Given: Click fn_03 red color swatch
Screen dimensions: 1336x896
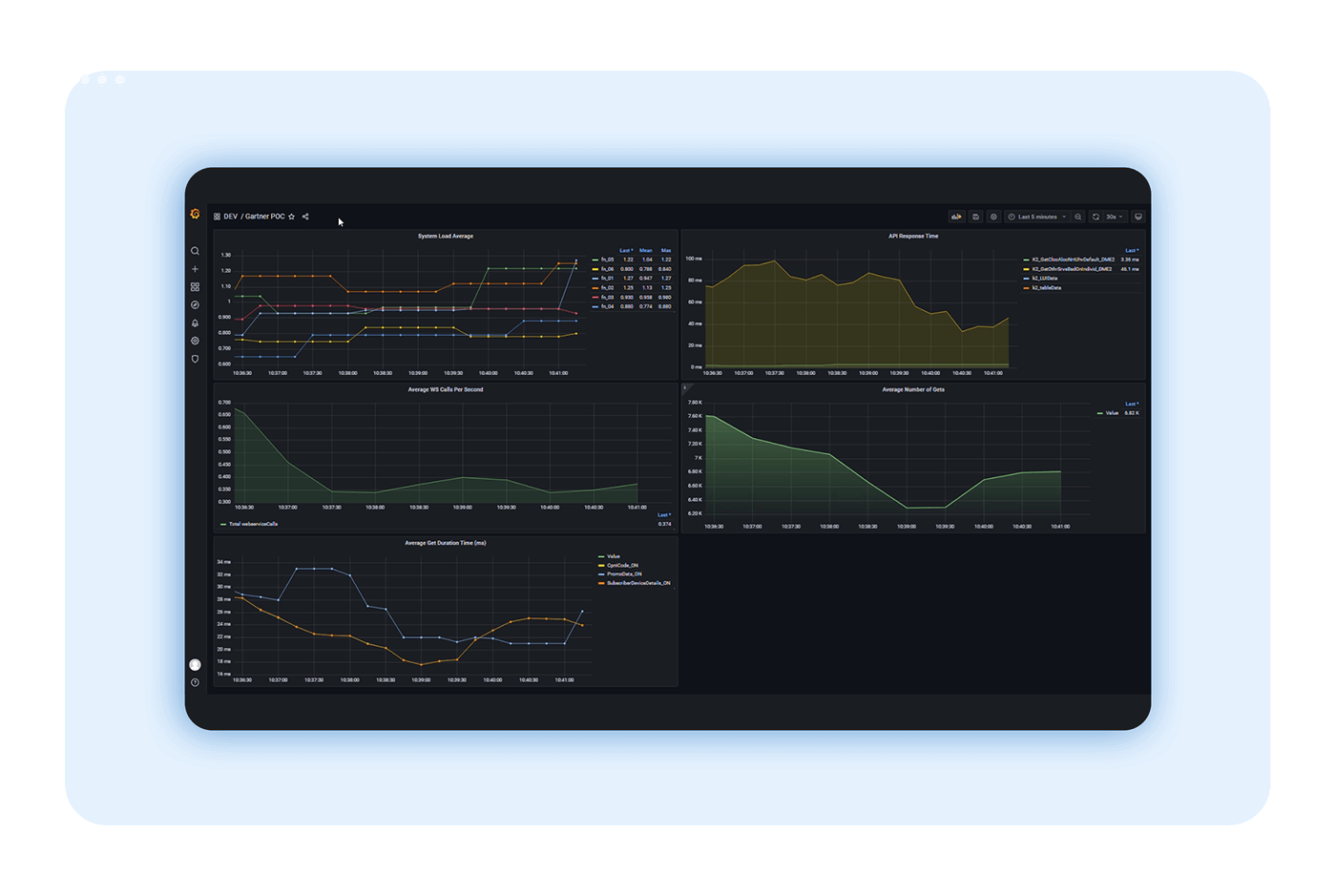Looking at the screenshot, I should click(595, 297).
